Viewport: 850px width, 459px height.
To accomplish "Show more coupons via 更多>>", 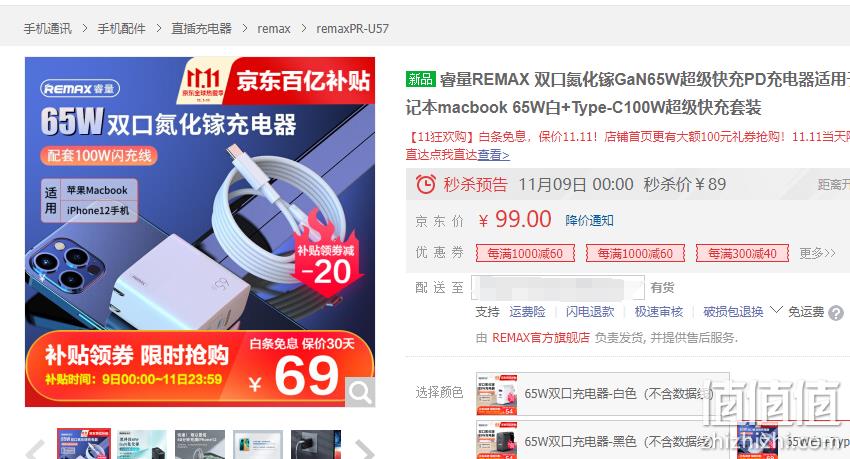I will pos(817,253).
